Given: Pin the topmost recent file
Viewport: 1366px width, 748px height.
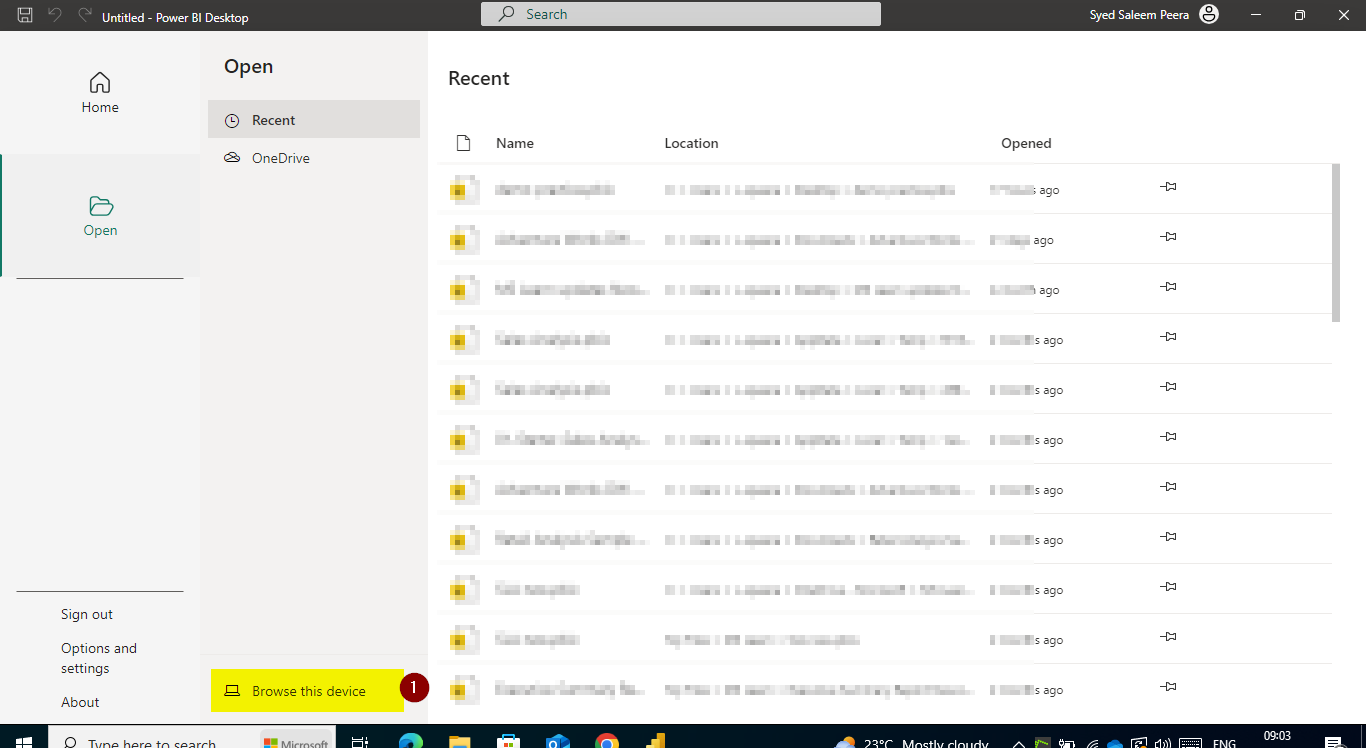Looking at the screenshot, I should point(1168,187).
